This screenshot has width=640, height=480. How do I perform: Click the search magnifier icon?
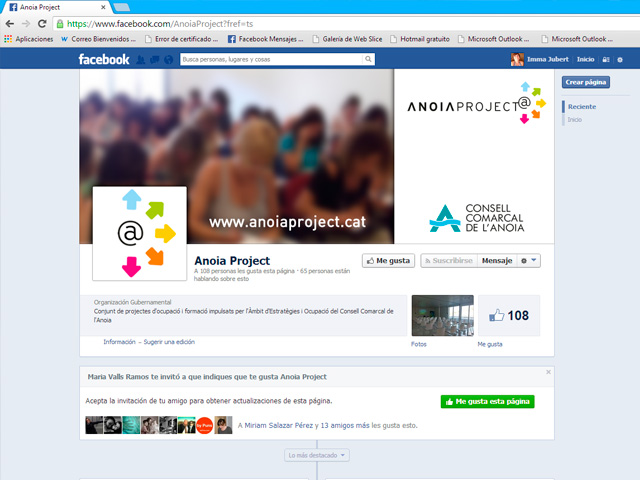point(368,59)
